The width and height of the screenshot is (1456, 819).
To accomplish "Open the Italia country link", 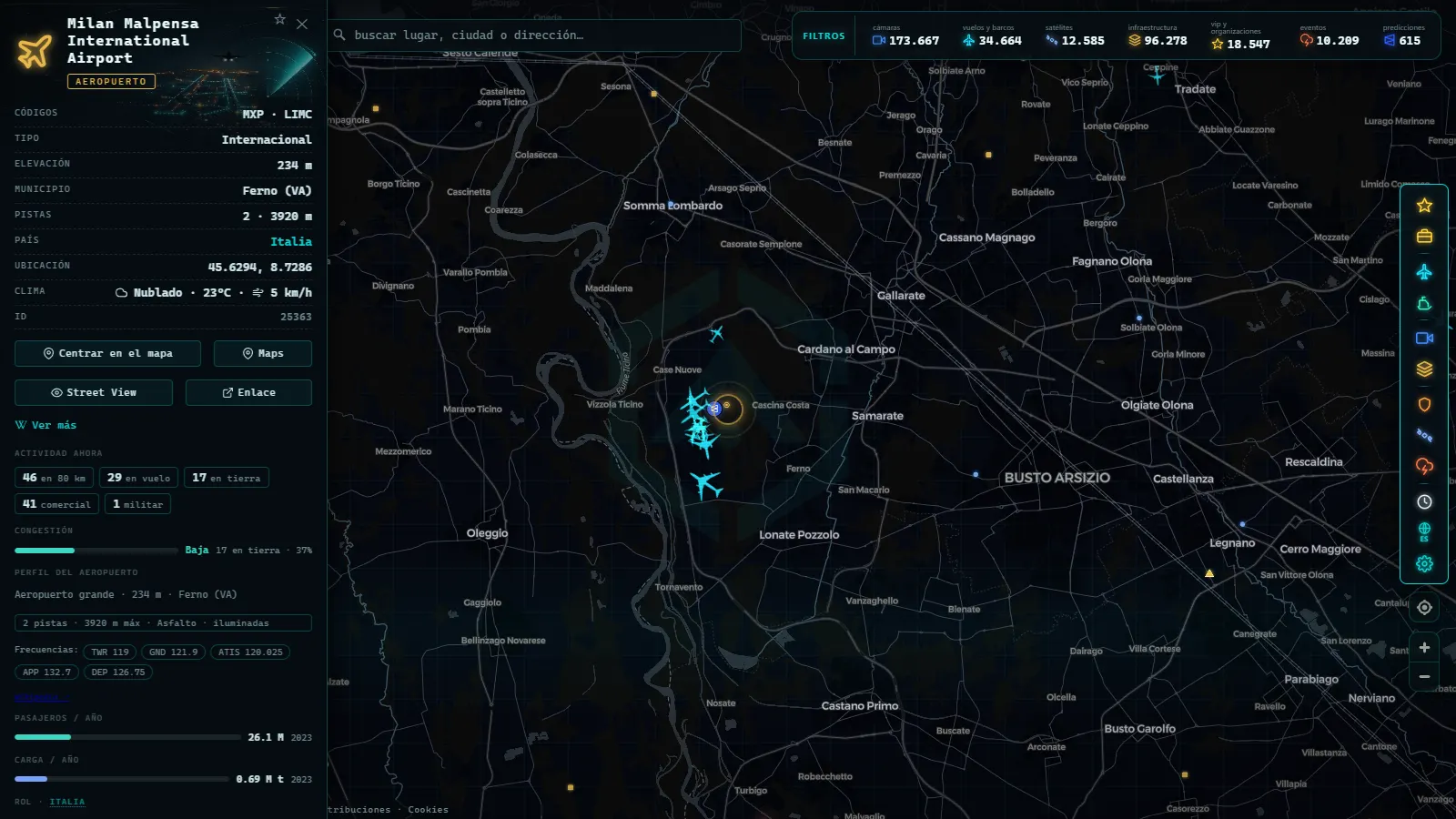I will coord(291,241).
